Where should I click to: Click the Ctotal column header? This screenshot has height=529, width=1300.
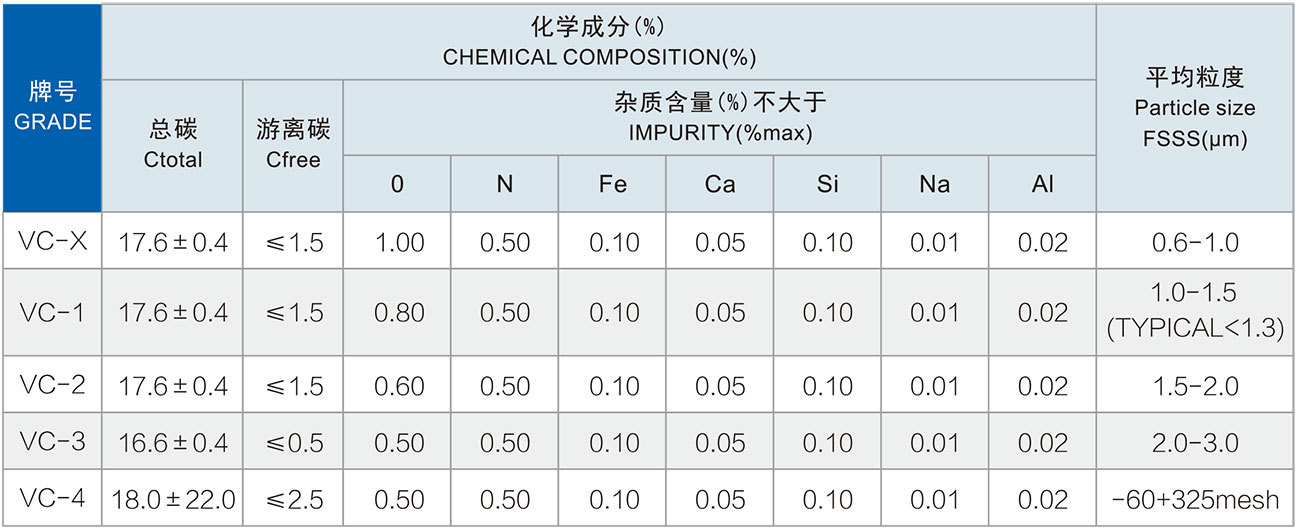click(x=173, y=145)
